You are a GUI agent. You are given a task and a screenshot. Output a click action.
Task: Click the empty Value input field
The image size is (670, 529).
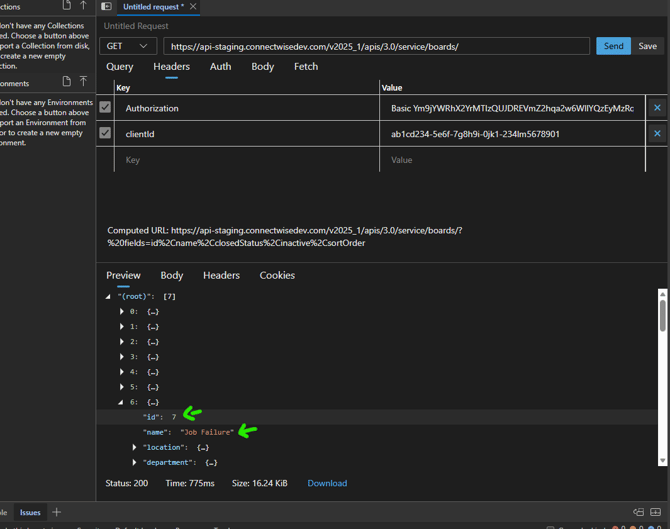point(512,160)
